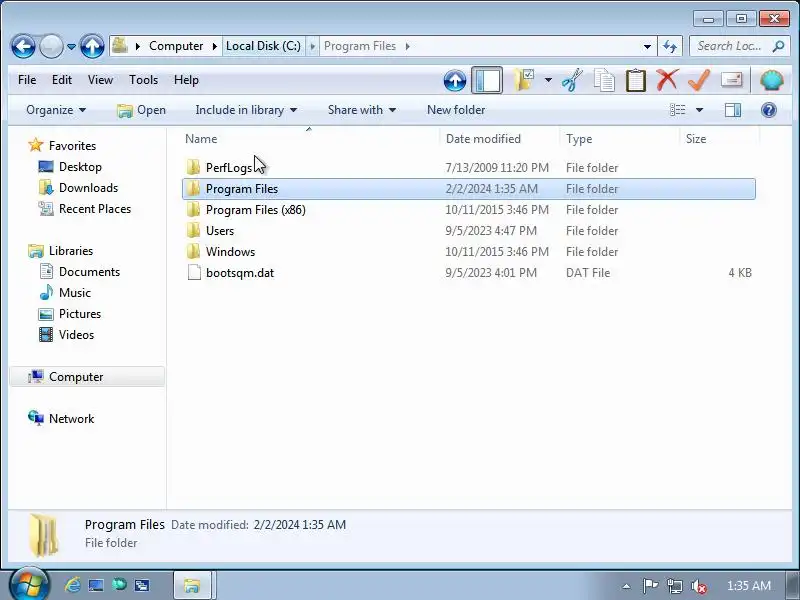Click the red X Delete icon

(x=667, y=80)
